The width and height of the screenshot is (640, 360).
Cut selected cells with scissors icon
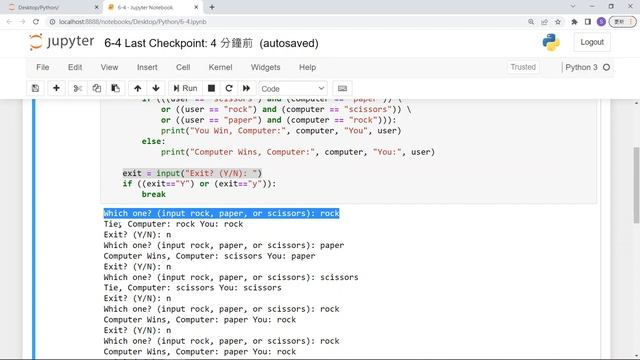click(78, 88)
